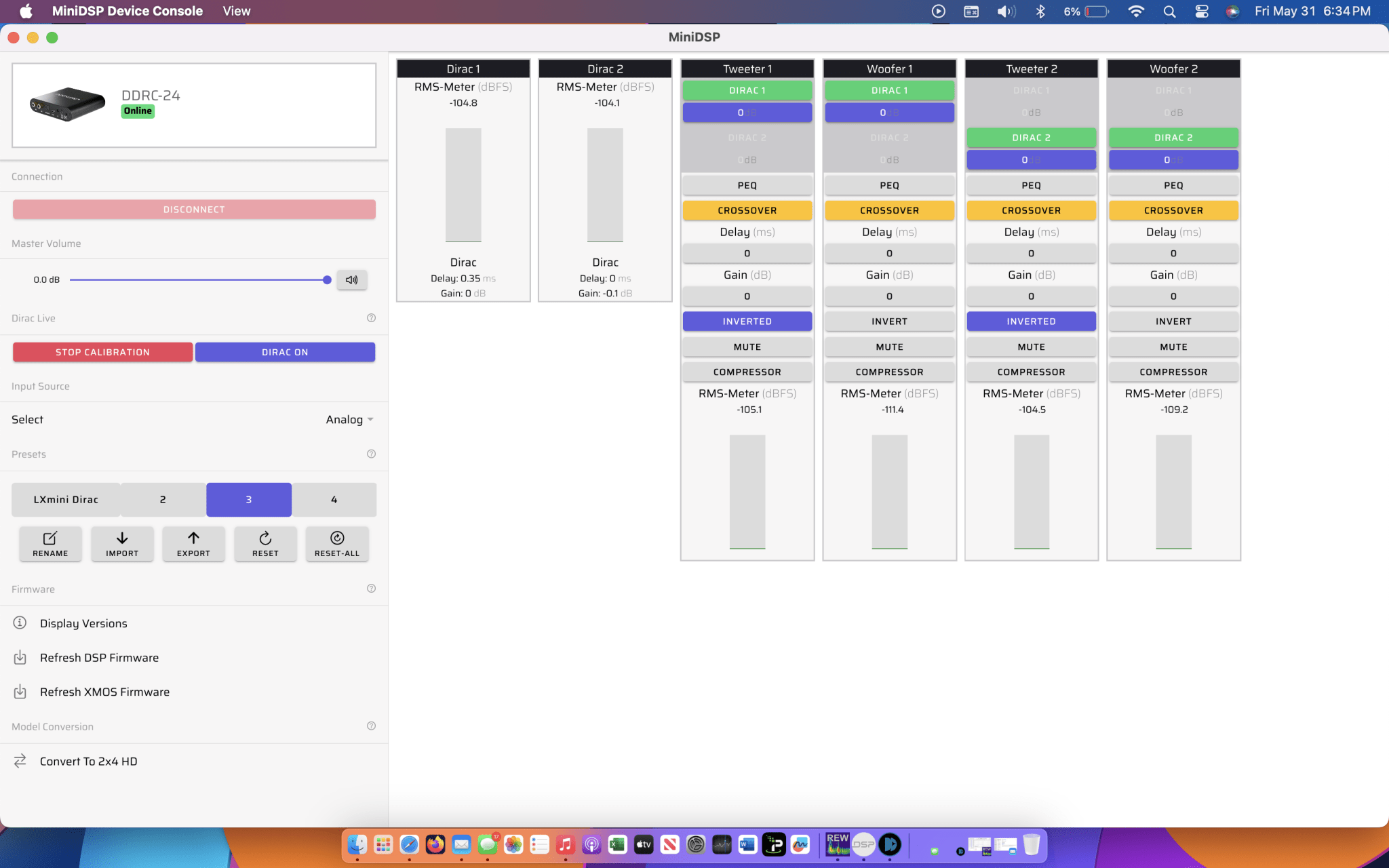Click the Refresh DSP Firmware download icon
Viewport: 1389px width, 868px height.
click(x=20, y=657)
